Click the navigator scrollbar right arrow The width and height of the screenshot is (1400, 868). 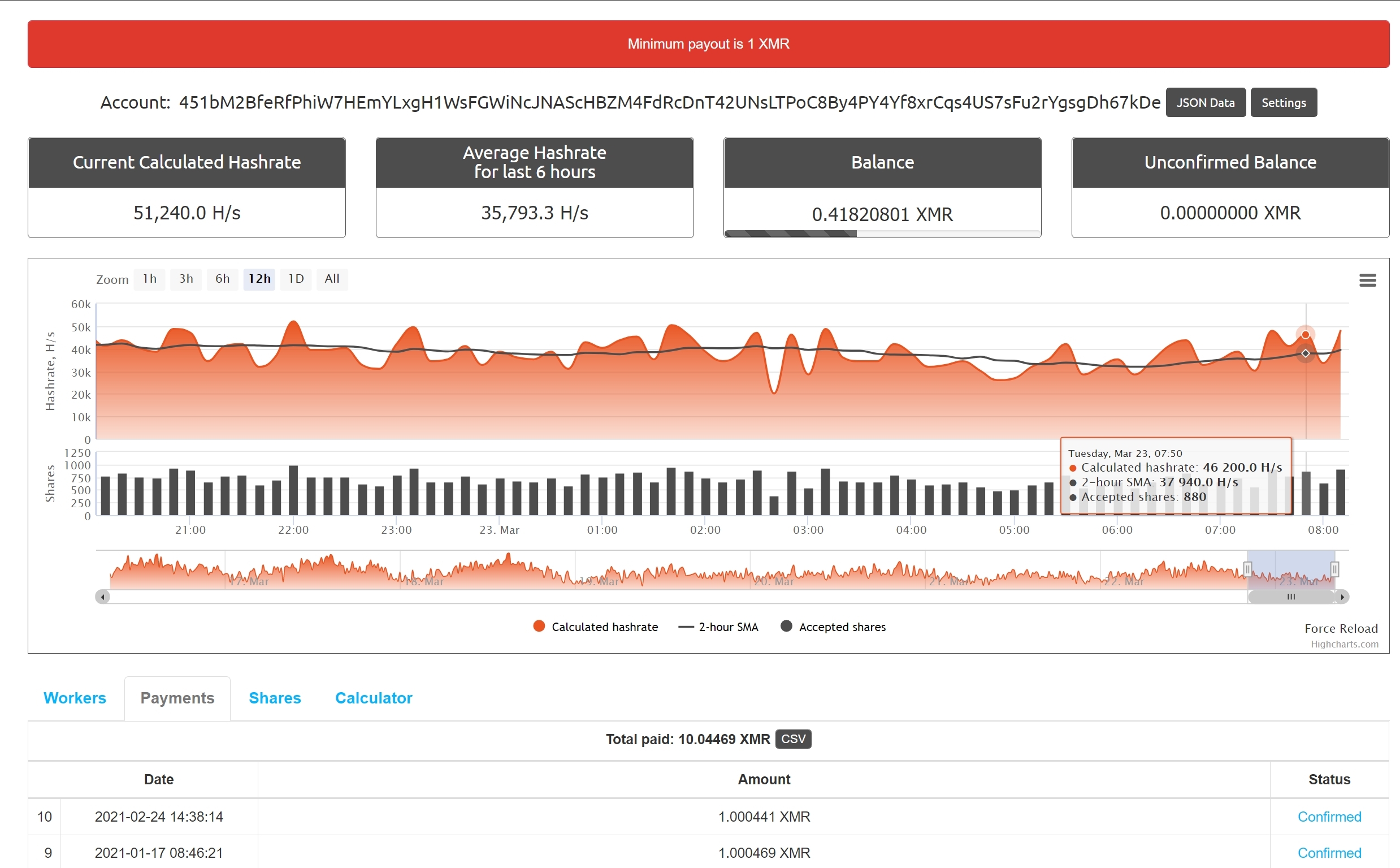tap(1341, 597)
